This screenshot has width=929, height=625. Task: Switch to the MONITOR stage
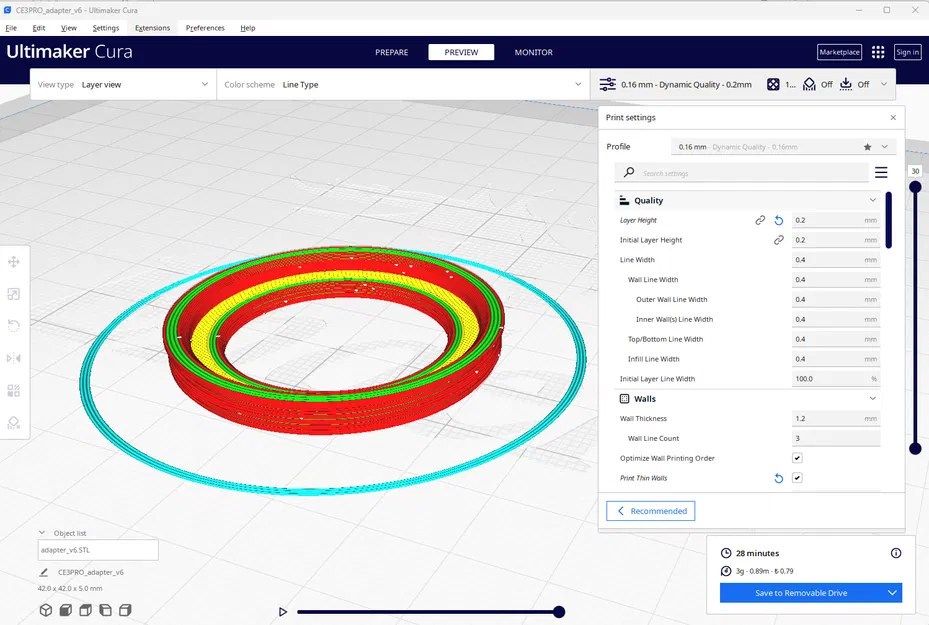click(x=533, y=52)
